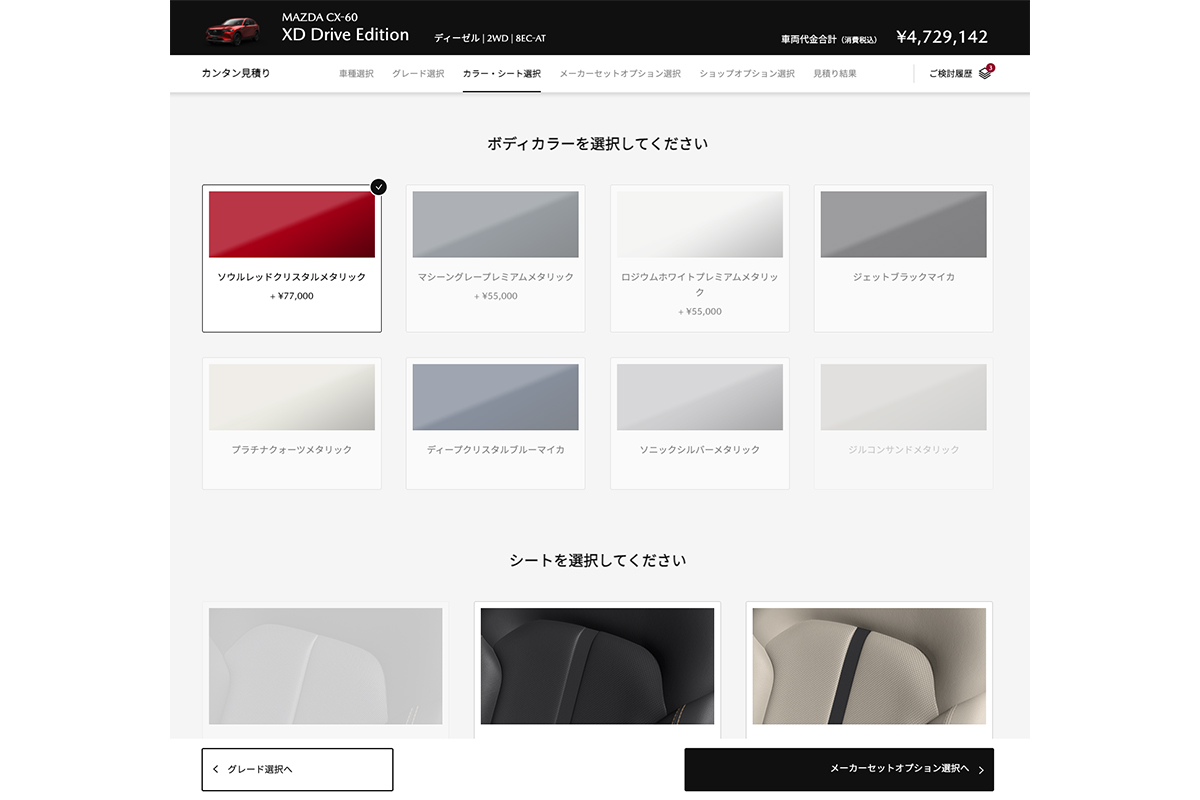
Task: Select カラー・シート選択 tab
Action: [501, 74]
